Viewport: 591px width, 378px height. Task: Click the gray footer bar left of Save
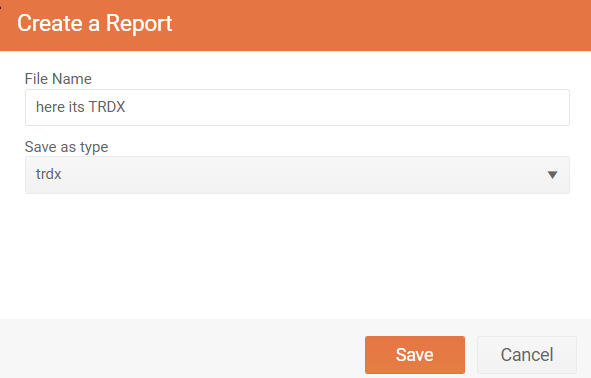pos(181,349)
